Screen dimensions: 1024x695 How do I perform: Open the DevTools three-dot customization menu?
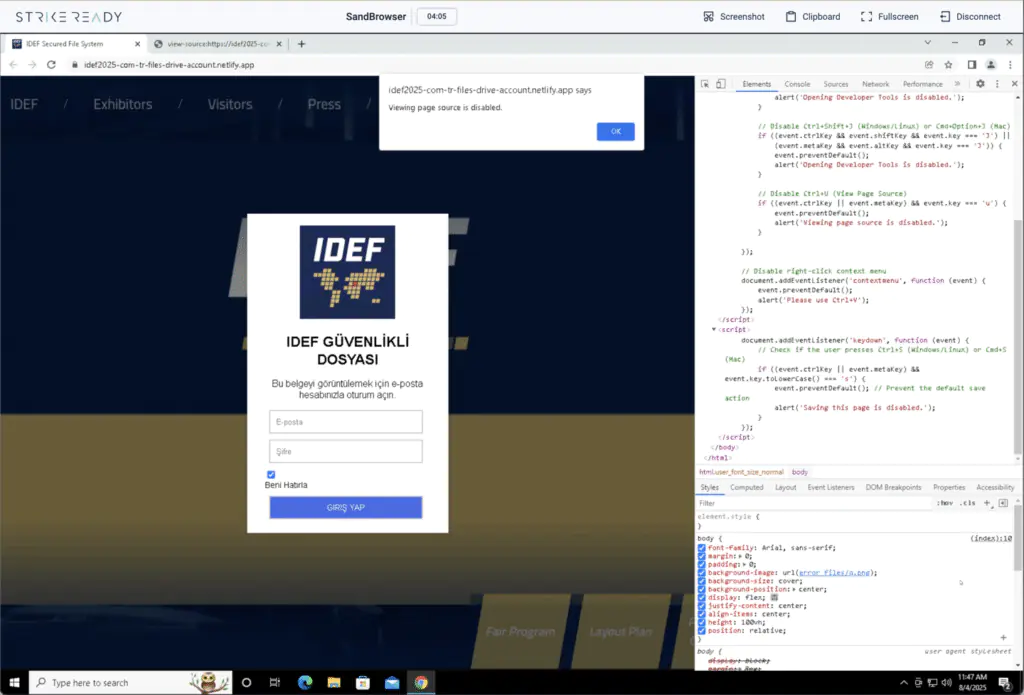point(998,84)
